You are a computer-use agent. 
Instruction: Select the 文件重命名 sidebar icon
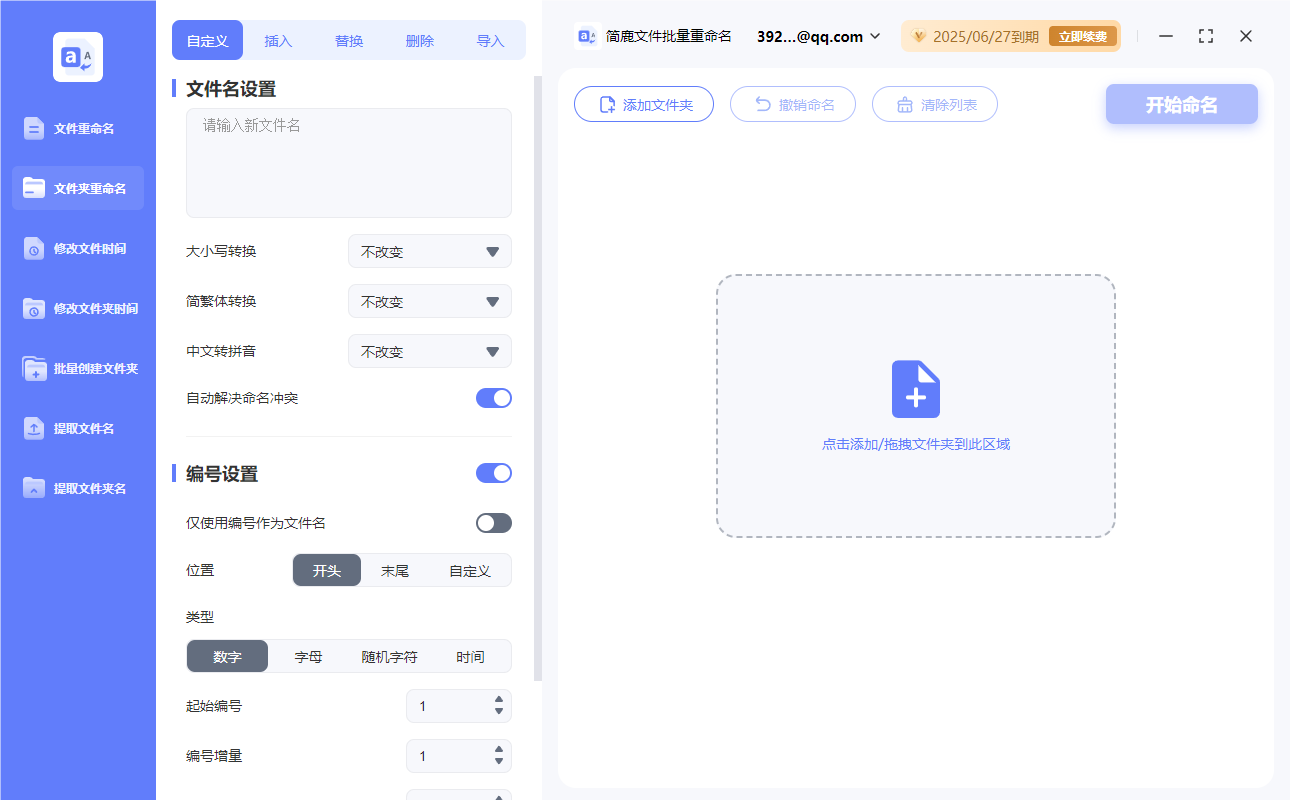coord(77,128)
